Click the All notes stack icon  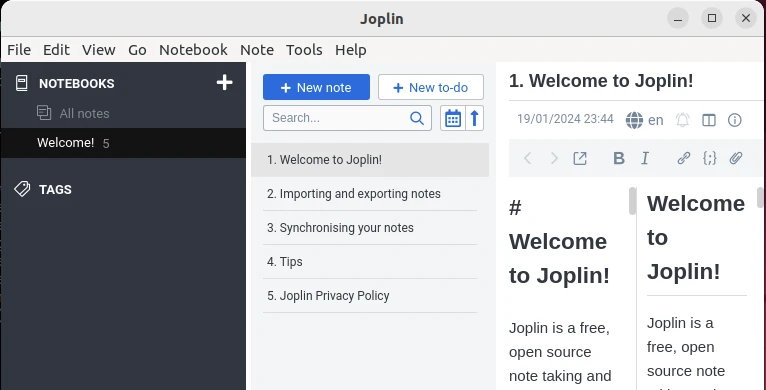pos(44,113)
